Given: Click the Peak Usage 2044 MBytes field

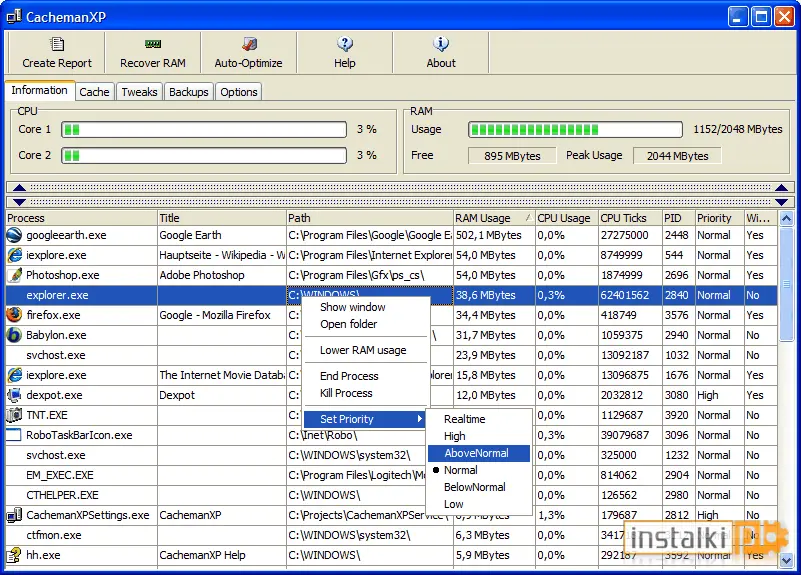Looking at the screenshot, I should click(677, 156).
